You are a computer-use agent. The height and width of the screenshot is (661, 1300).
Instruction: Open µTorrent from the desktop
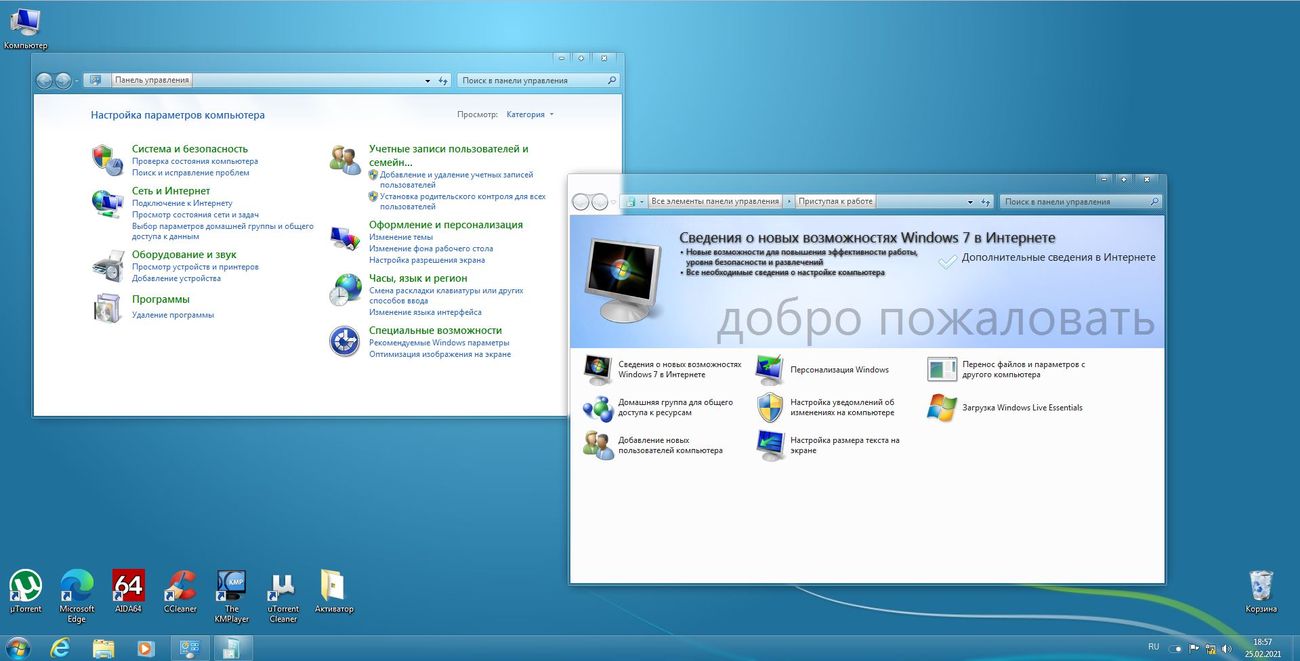[x=25, y=590]
